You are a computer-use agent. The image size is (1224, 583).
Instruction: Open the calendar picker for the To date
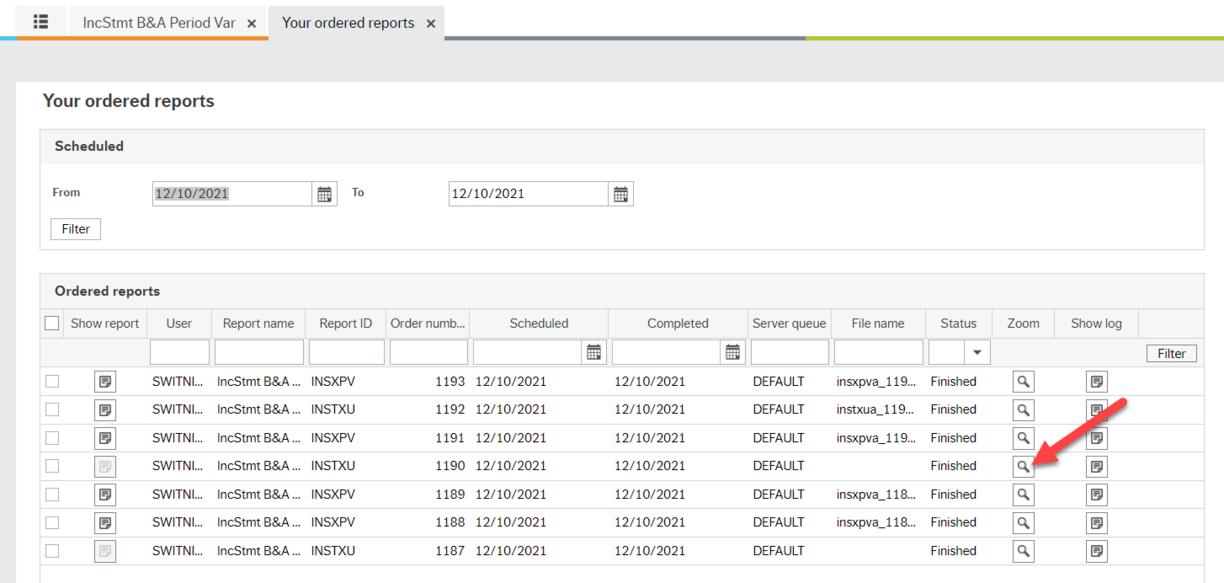(x=621, y=193)
